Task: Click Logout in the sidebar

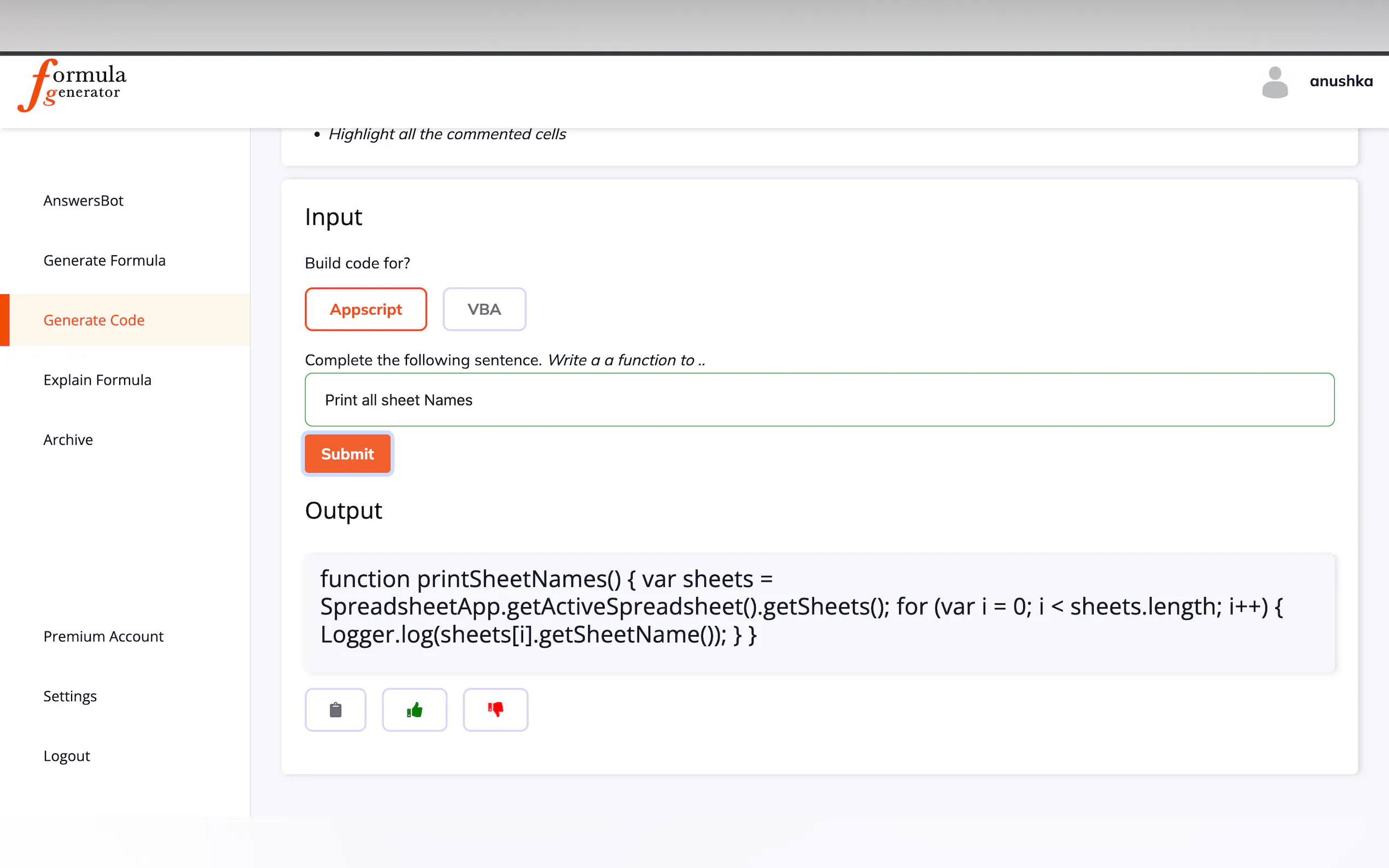Action: [x=67, y=755]
